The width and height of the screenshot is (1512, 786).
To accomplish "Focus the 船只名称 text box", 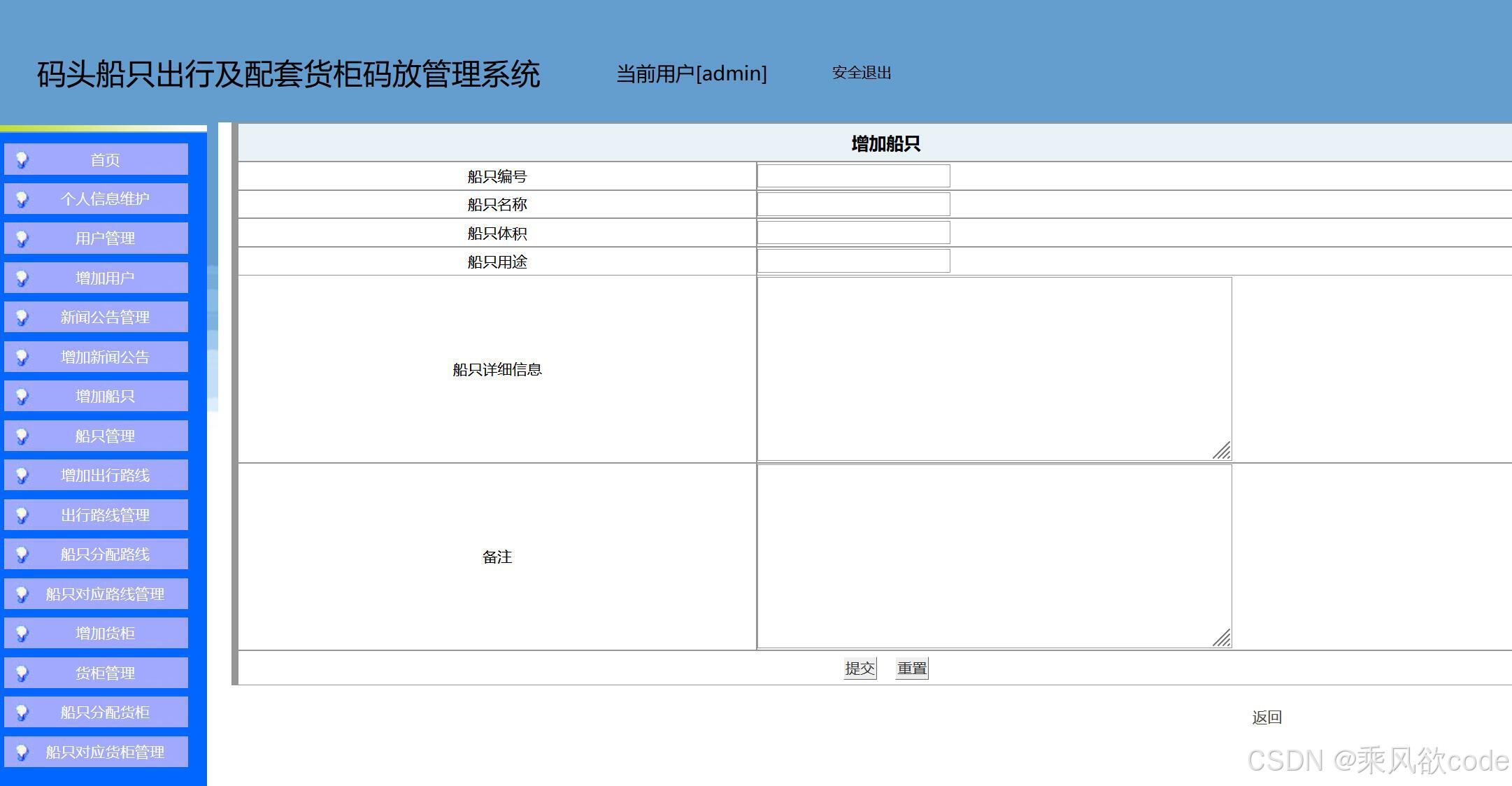I will 853,204.
